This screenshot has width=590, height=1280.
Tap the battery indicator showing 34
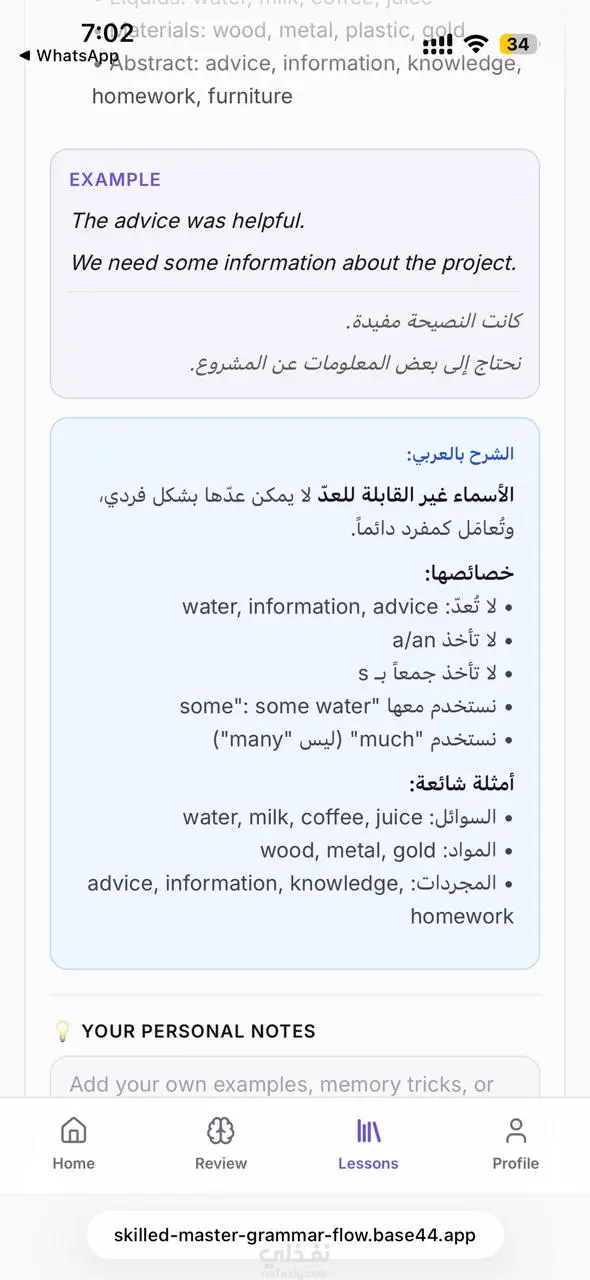pyautogui.click(x=518, y=44)
